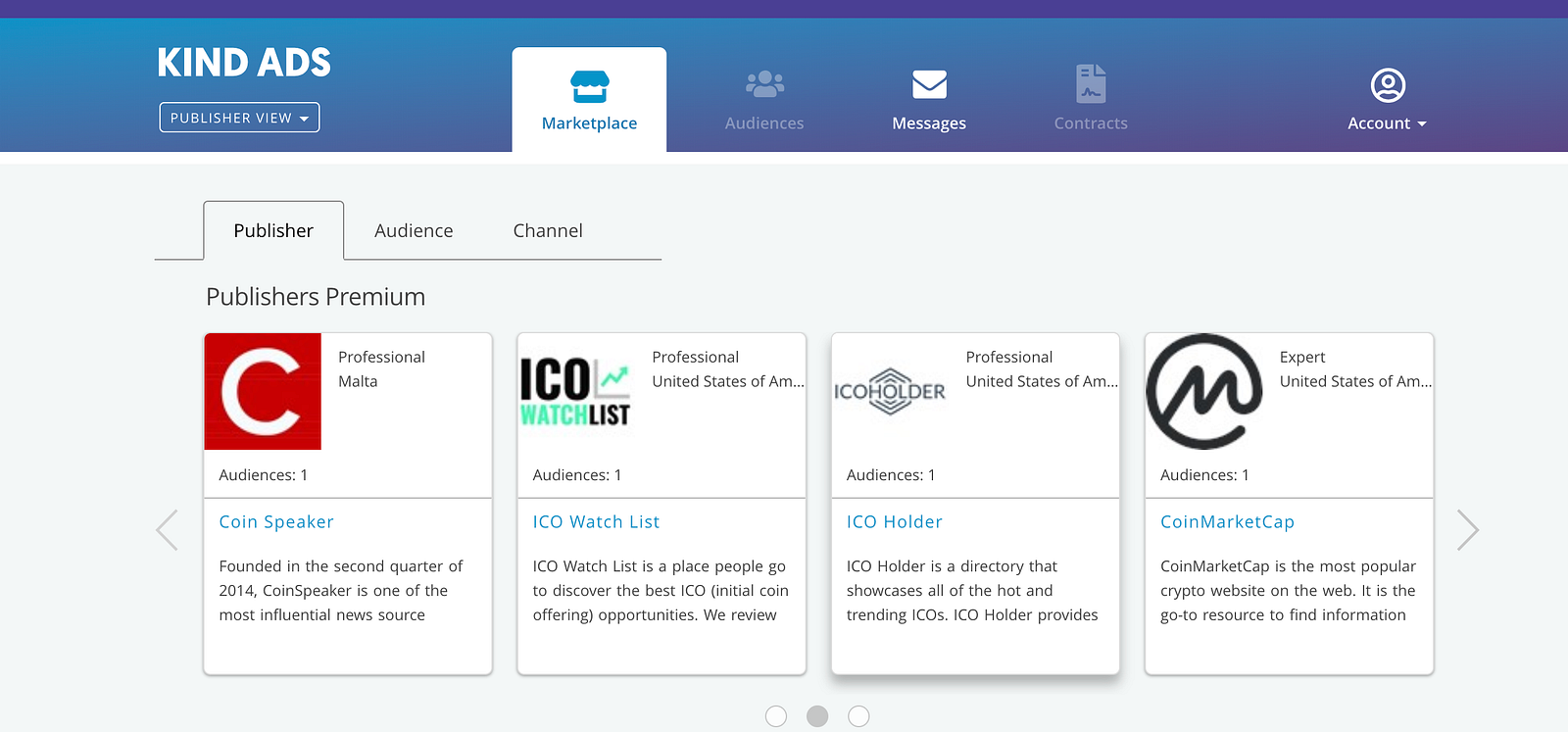Click the ICO Holder description text
Screen dimensions: 1568x732
(x=972, y=591)
